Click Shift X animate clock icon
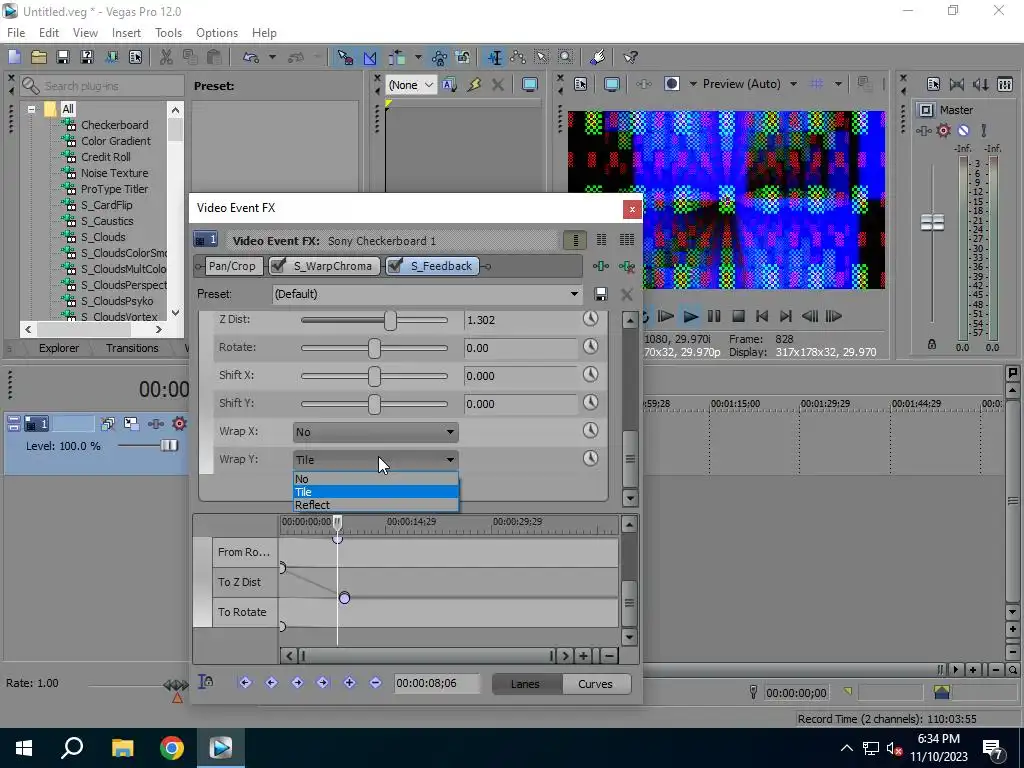1024x768 pixels. click(590, 375)
